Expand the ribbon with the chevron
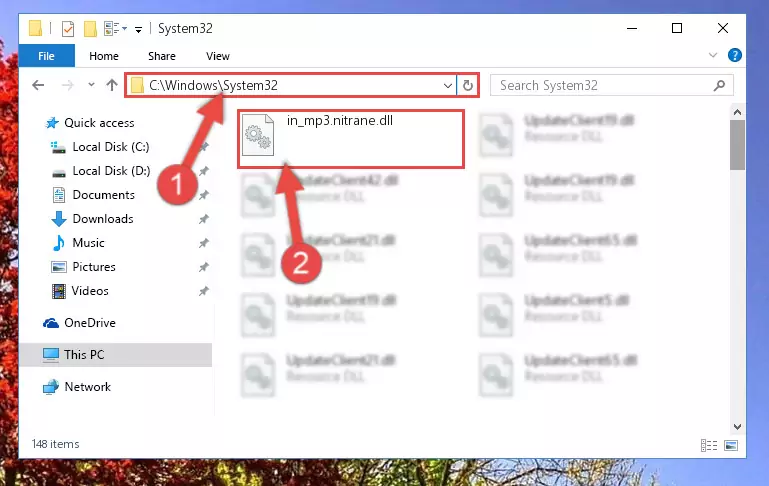The width and height of the screenshot is (769, 486). point(713,55)
